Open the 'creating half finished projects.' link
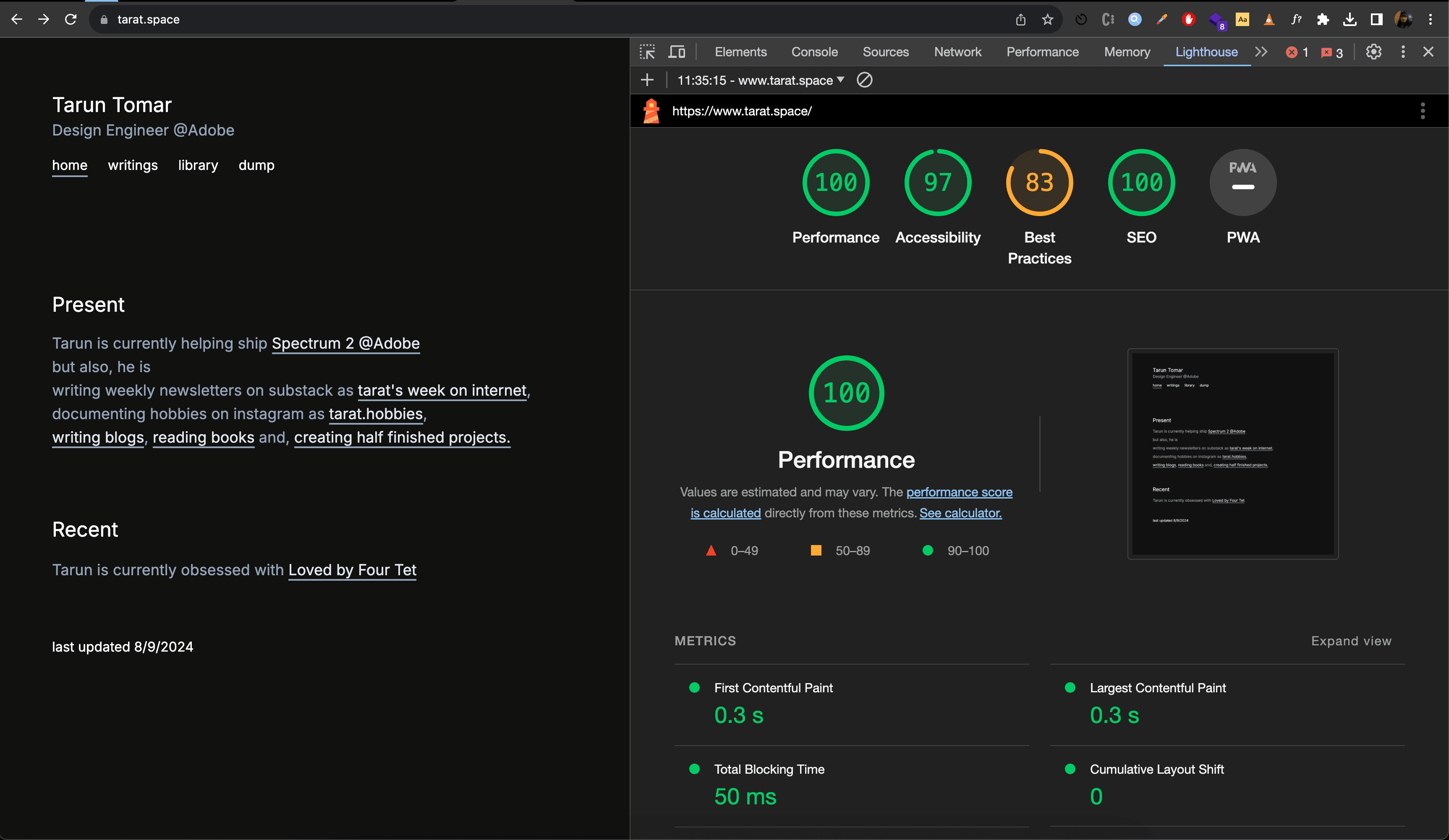This screenshot has width=1449, height=840. point(402,438)
